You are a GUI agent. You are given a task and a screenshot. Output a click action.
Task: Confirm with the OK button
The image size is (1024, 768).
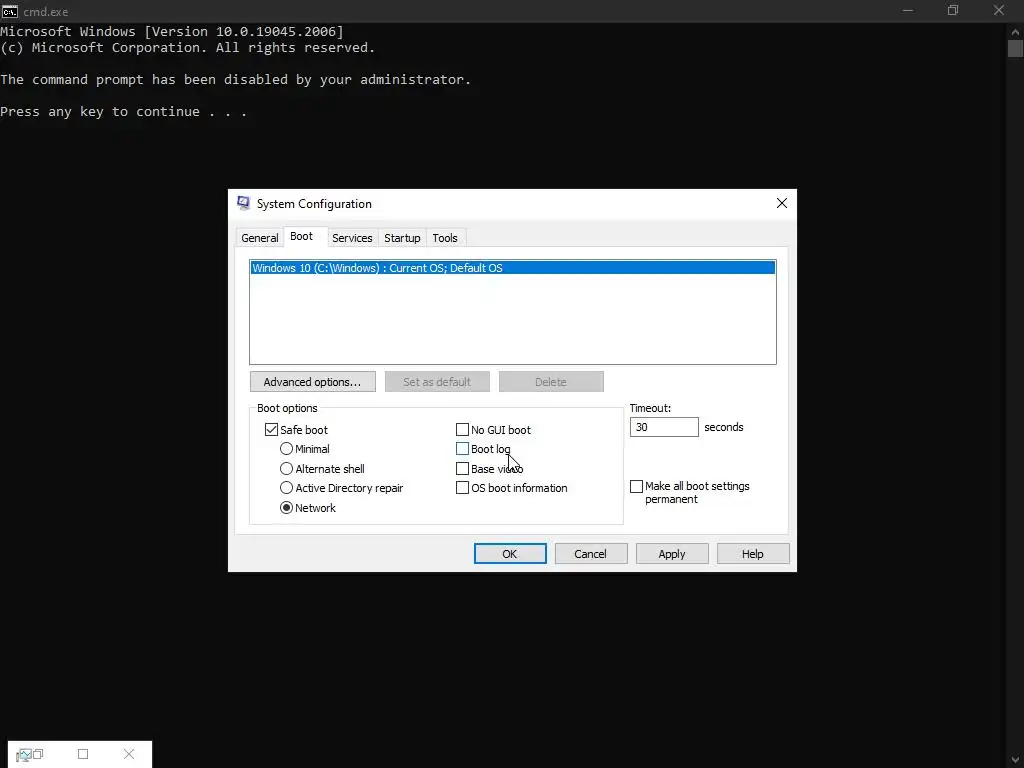(x=510, y=554)
